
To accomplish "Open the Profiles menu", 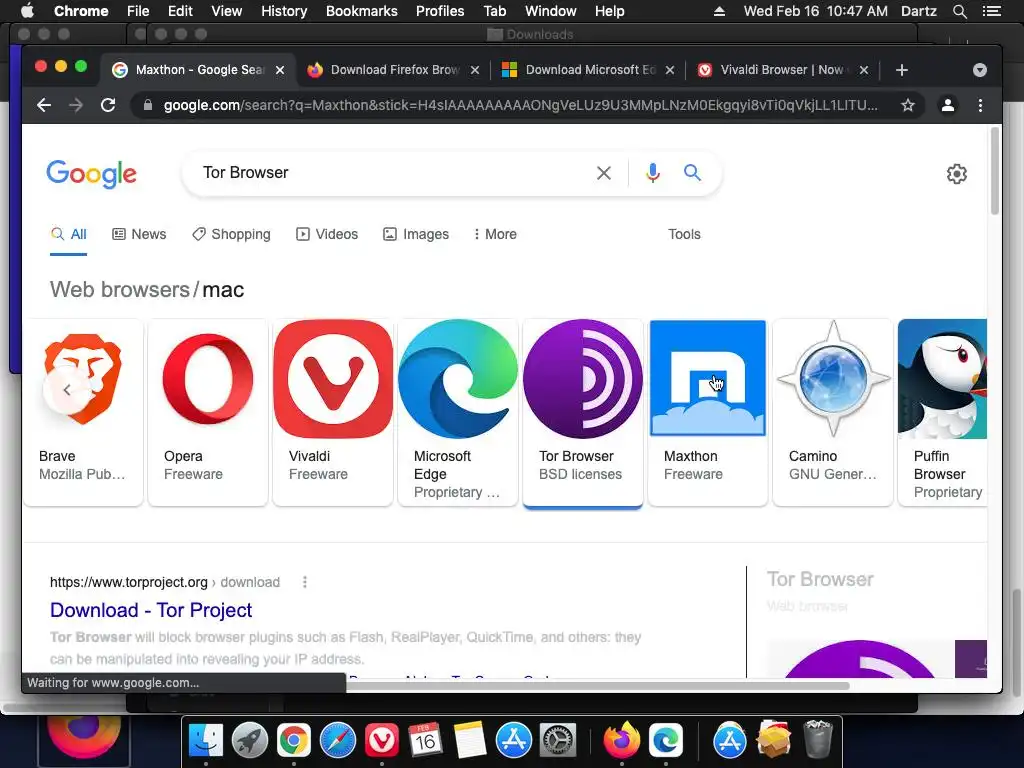I will 440,11.
